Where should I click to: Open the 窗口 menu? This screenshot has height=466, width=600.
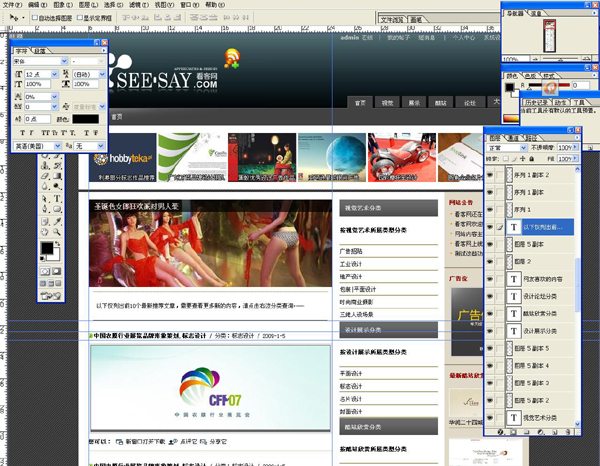click(190, 5)
